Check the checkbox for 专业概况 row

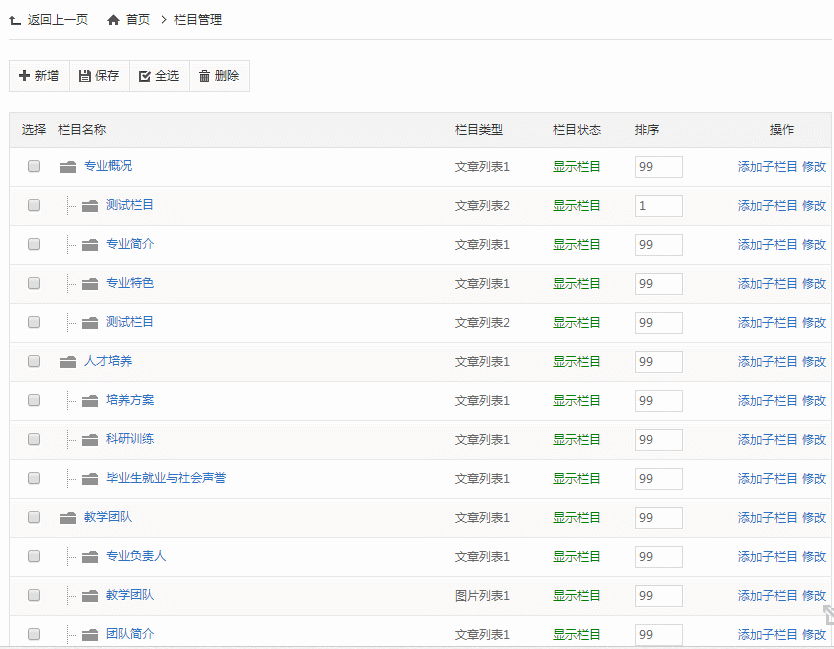[34, 166]
